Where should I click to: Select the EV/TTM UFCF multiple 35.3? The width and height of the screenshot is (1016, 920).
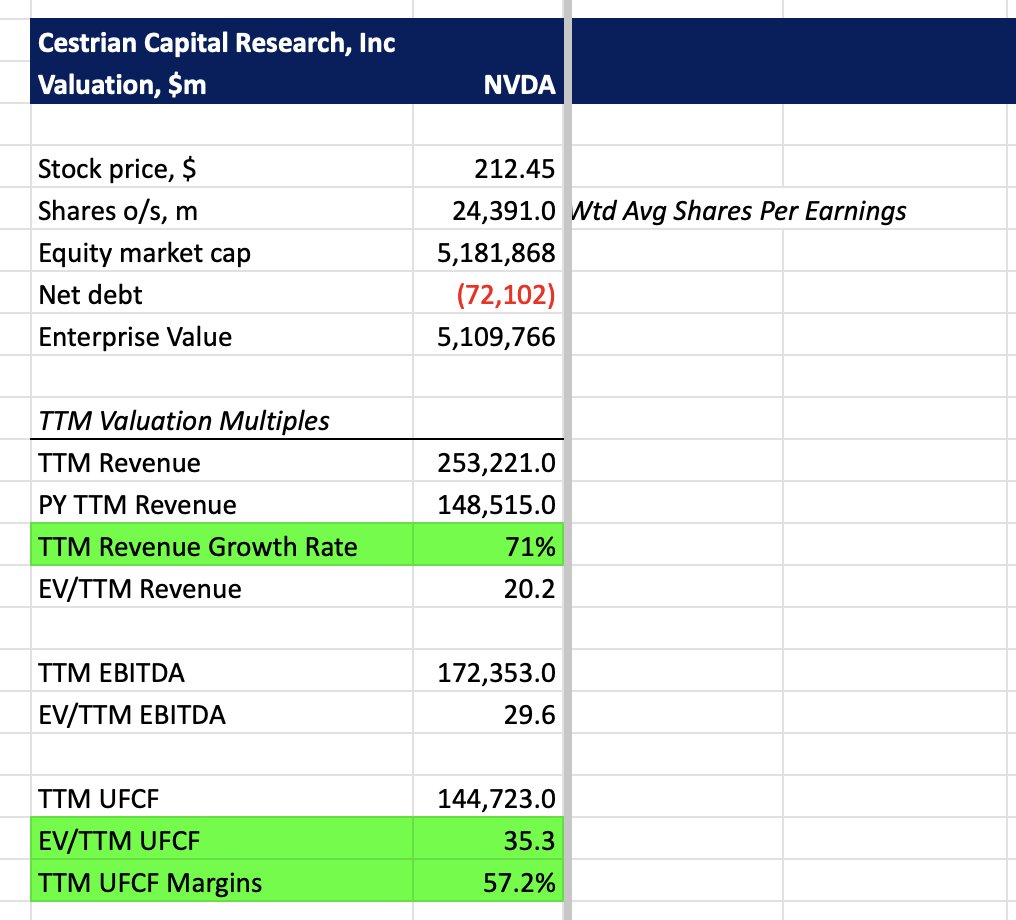point(489,840)
